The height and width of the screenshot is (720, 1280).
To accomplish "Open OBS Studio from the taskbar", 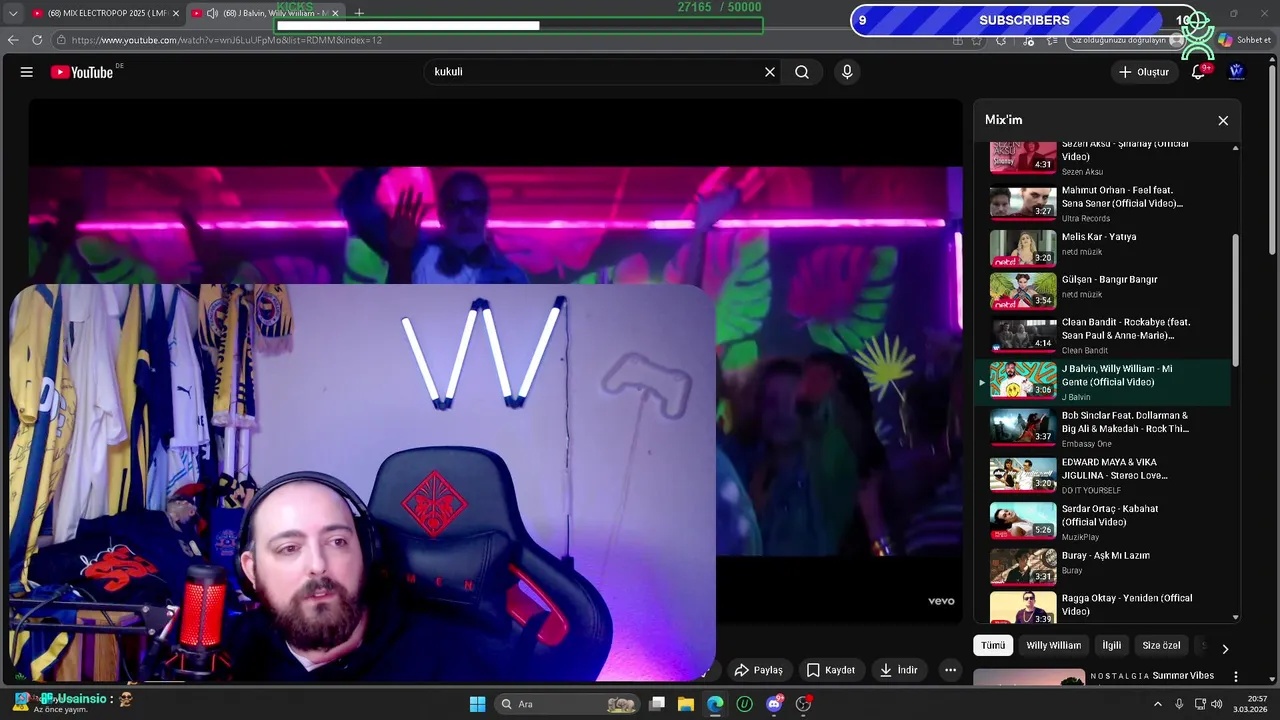I will click(803, 704).
